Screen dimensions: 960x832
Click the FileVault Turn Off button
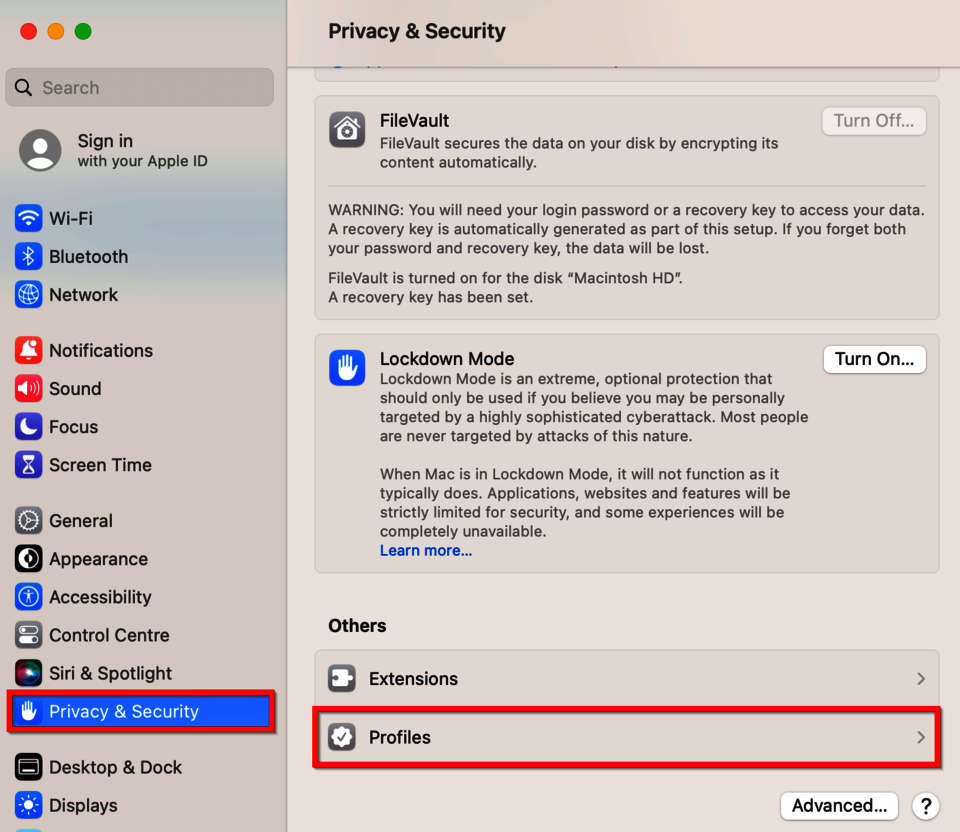[x=873, y=121]
